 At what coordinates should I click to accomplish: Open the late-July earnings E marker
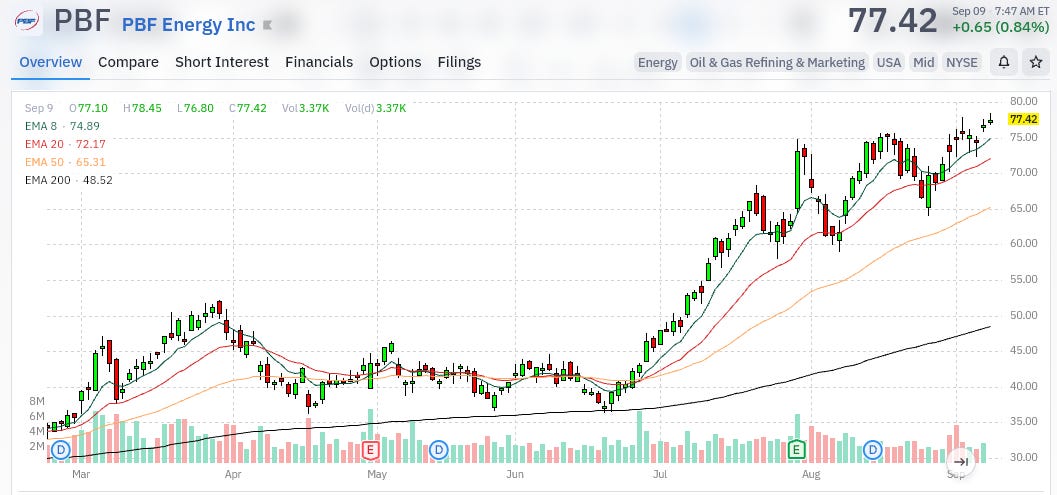(797, 448)
